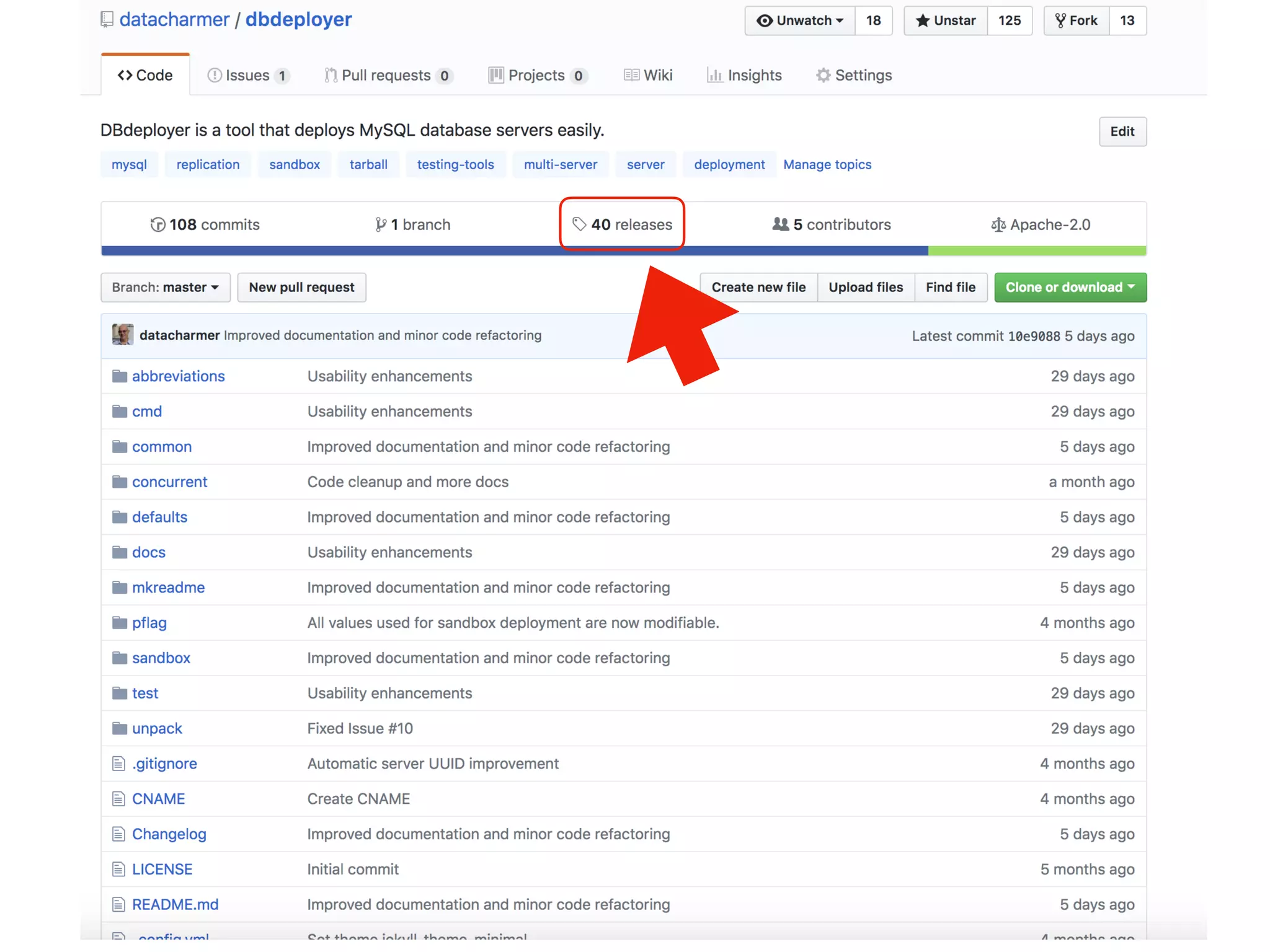Viewport: 1270px width, 952px height.
Task: Click the New pull request button
Action: tap(301, 287)
